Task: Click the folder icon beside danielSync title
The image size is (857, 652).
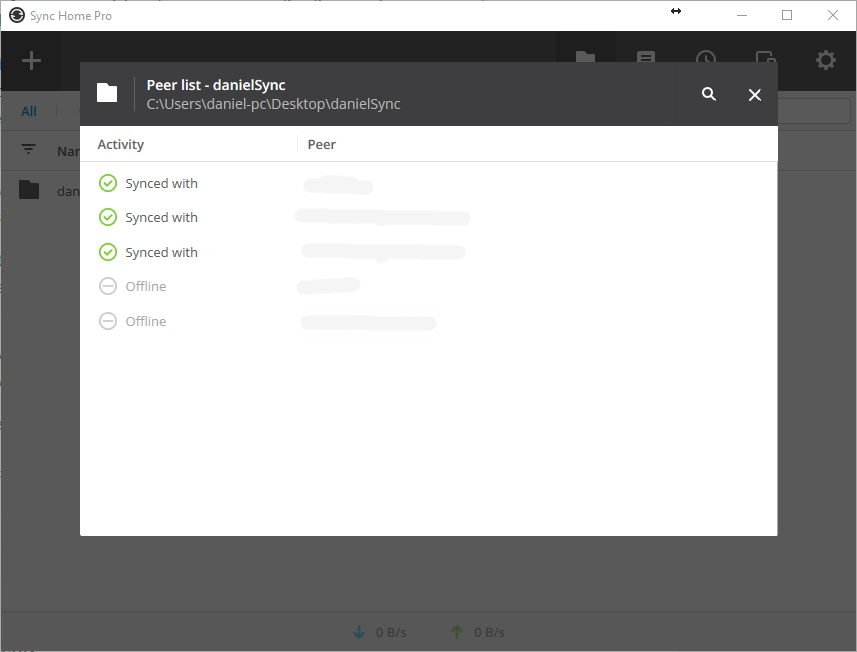Action: click(x=107, y=92)
